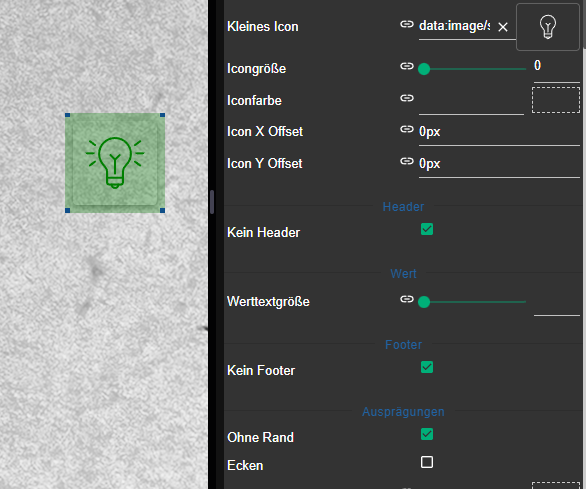Click the link icon next to Kleines Icon

pos(407,24)
